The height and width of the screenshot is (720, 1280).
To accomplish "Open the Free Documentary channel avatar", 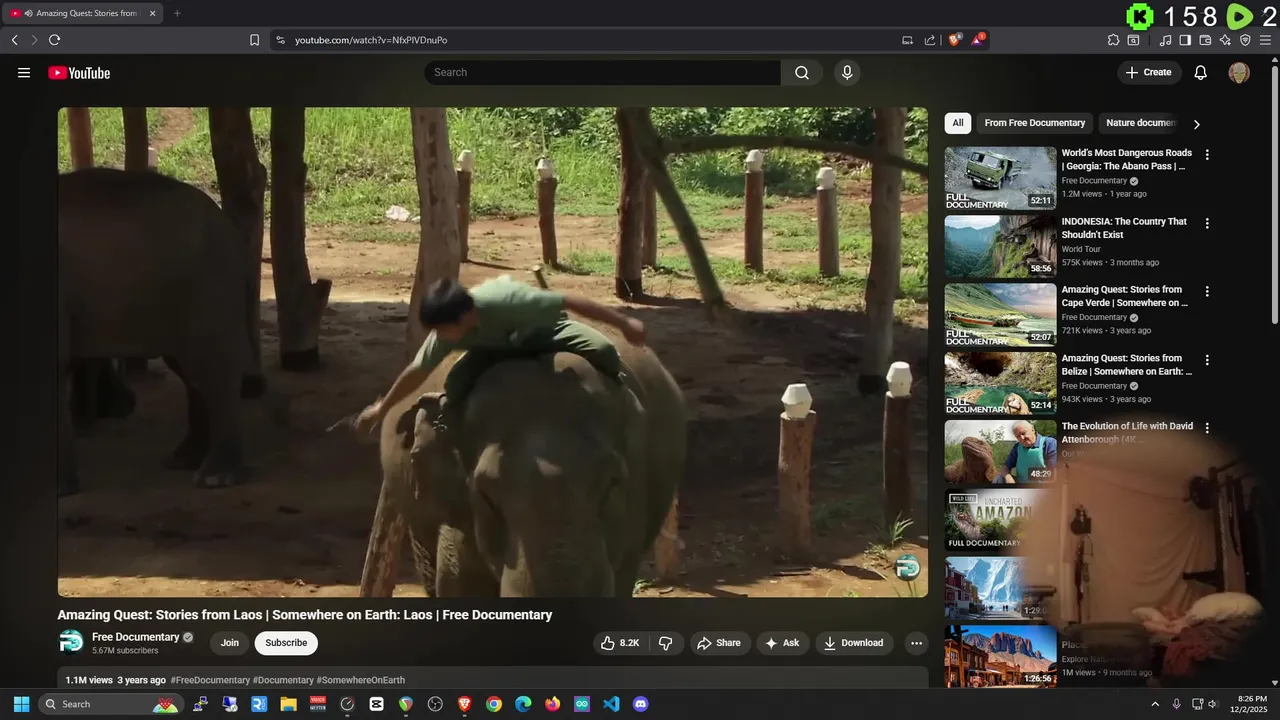I will 71,642.
